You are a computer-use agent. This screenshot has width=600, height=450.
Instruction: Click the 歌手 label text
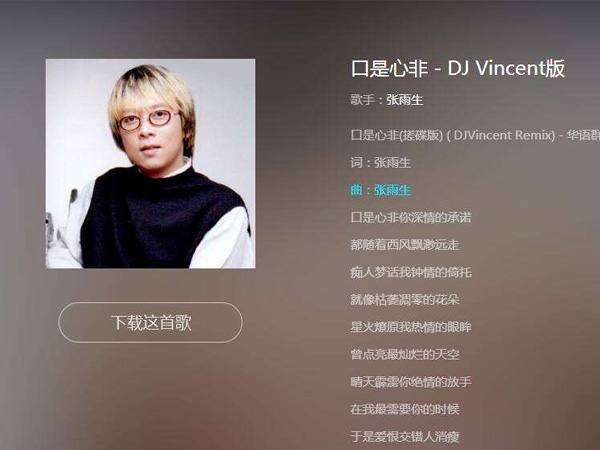(362, 100)
